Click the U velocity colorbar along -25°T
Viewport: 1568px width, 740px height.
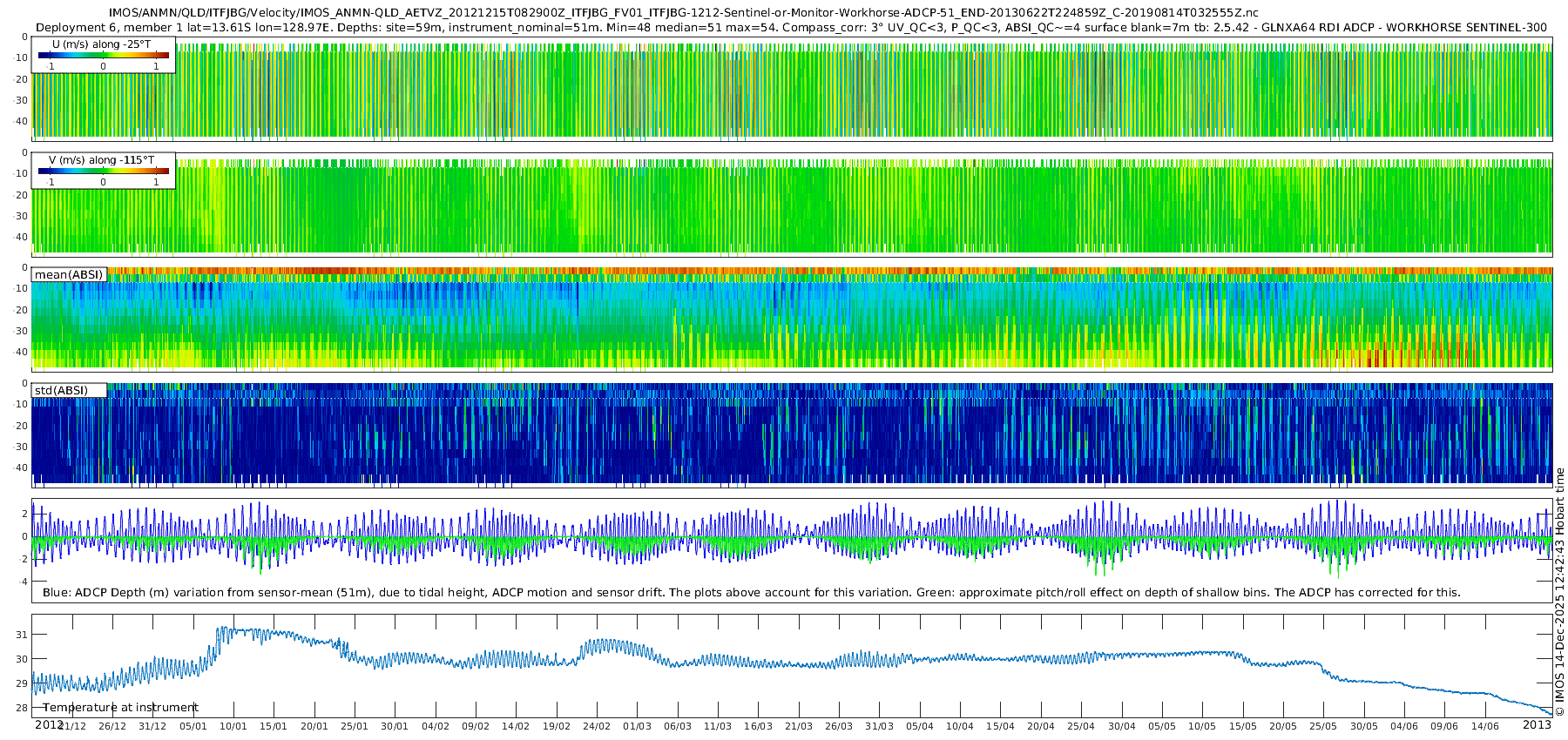[103, 55]
